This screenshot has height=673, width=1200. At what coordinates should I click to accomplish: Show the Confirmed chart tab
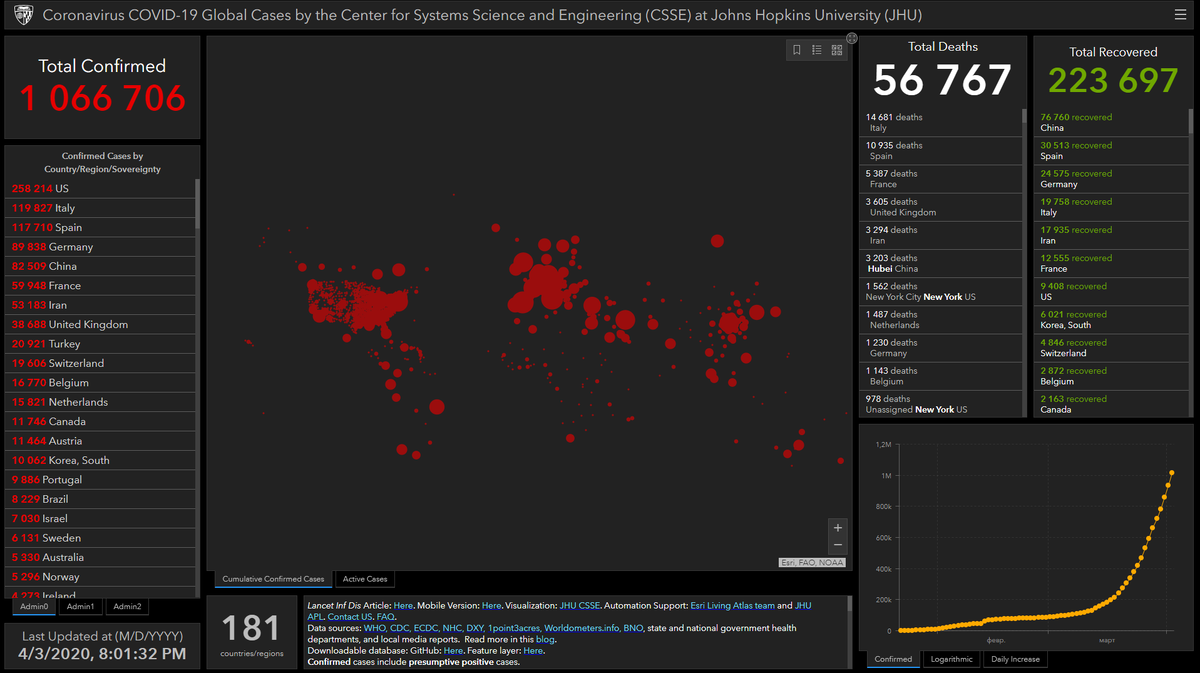[x=893, y=659]
